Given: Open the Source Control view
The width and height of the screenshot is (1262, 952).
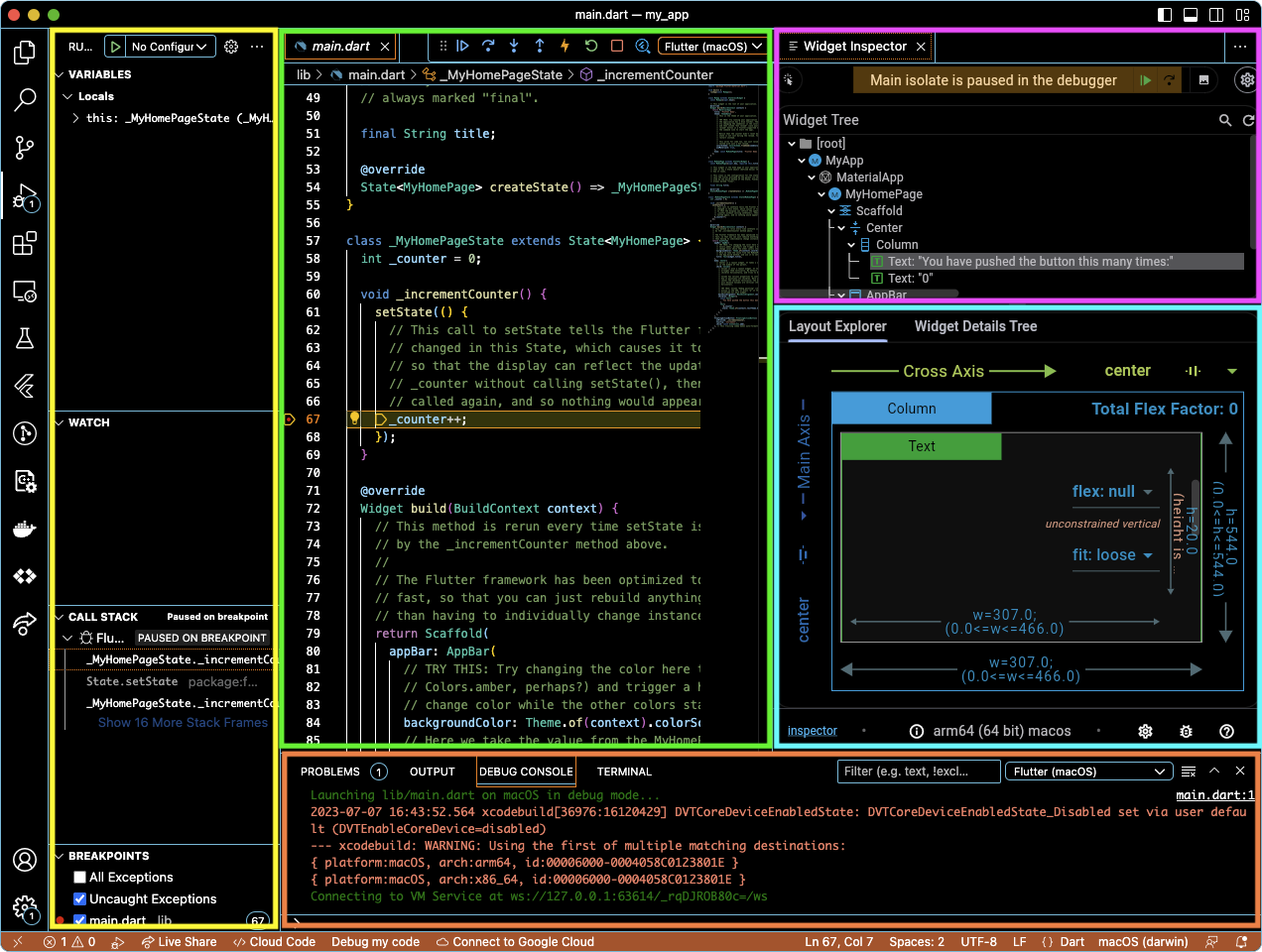Looking at the screenshot, I should [24, 147].
